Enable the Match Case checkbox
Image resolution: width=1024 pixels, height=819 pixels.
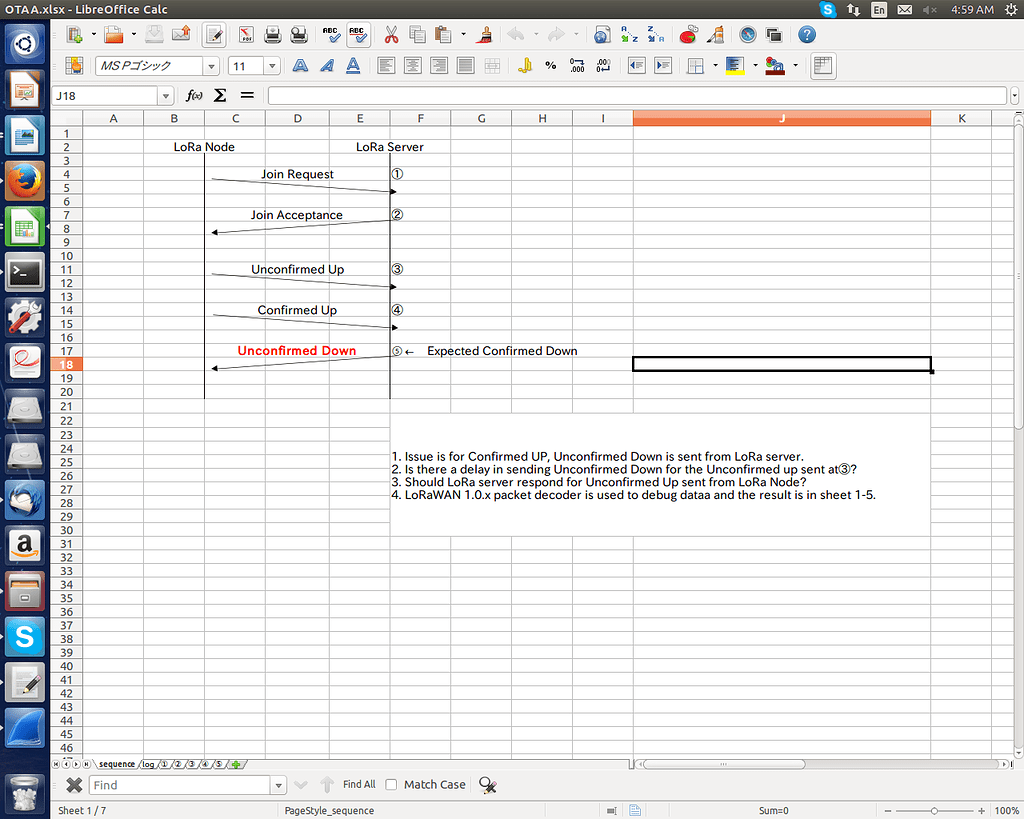pos(392,785)
